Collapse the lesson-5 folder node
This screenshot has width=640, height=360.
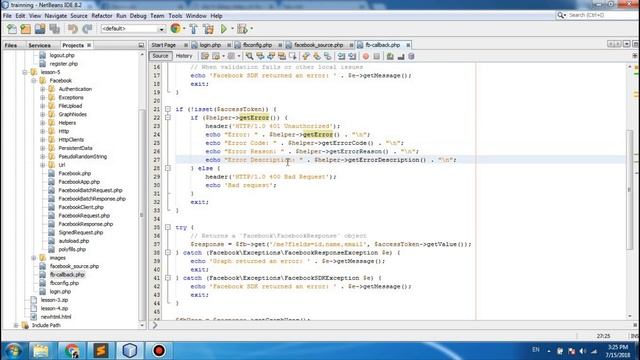(x=25, y=72)
